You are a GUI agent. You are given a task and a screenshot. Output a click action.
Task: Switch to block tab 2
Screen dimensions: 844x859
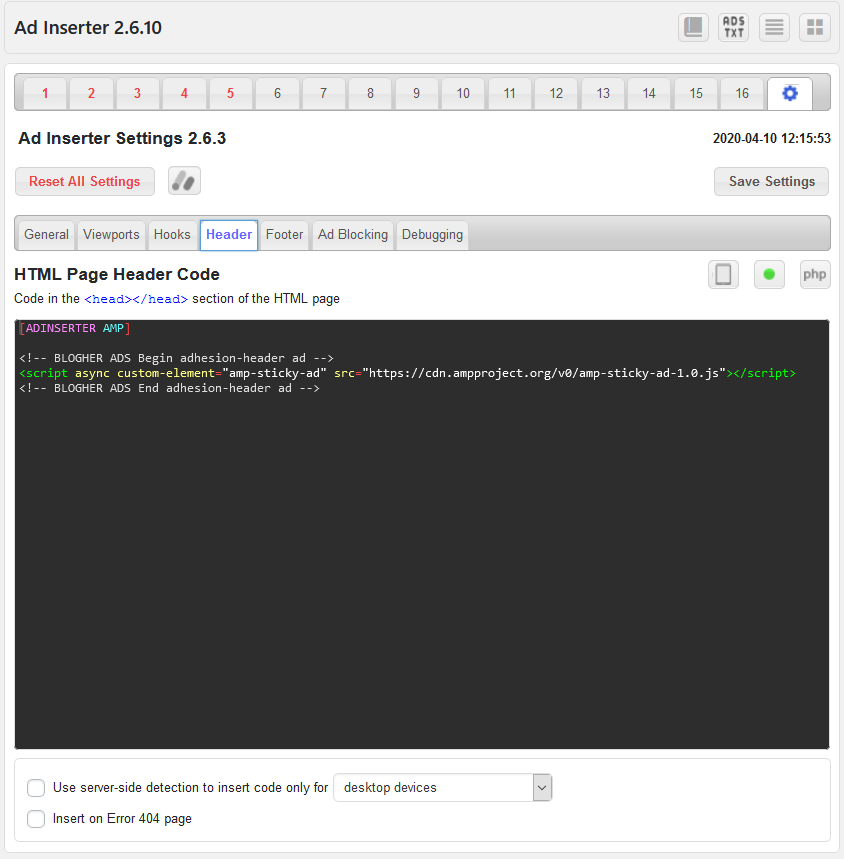click(91, 93)
